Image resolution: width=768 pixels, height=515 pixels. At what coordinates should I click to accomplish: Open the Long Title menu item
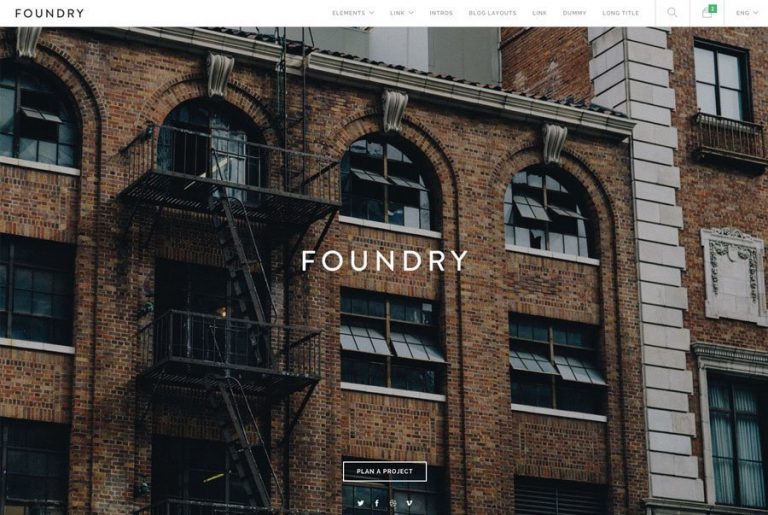coord(621,13)
